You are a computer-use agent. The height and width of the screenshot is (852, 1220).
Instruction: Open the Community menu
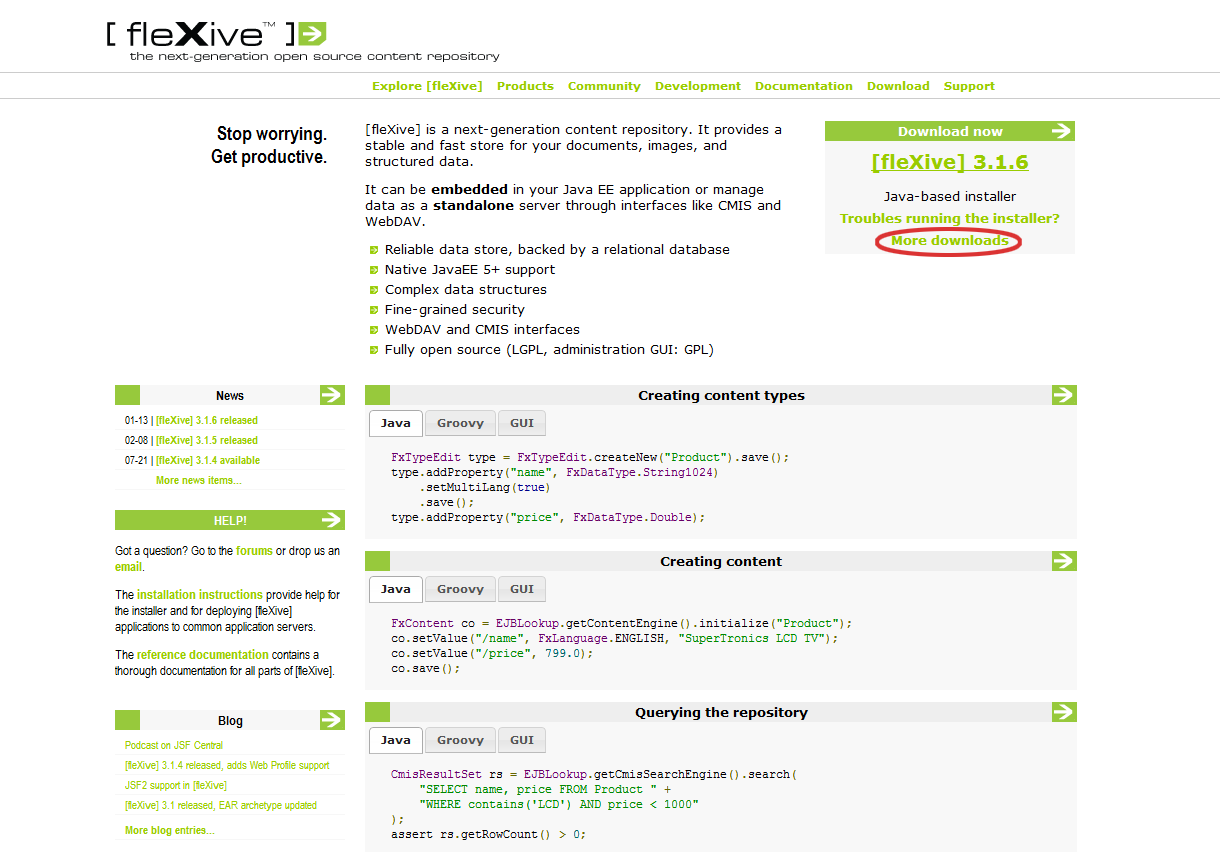pyautogui.click(x=604, y=86)
